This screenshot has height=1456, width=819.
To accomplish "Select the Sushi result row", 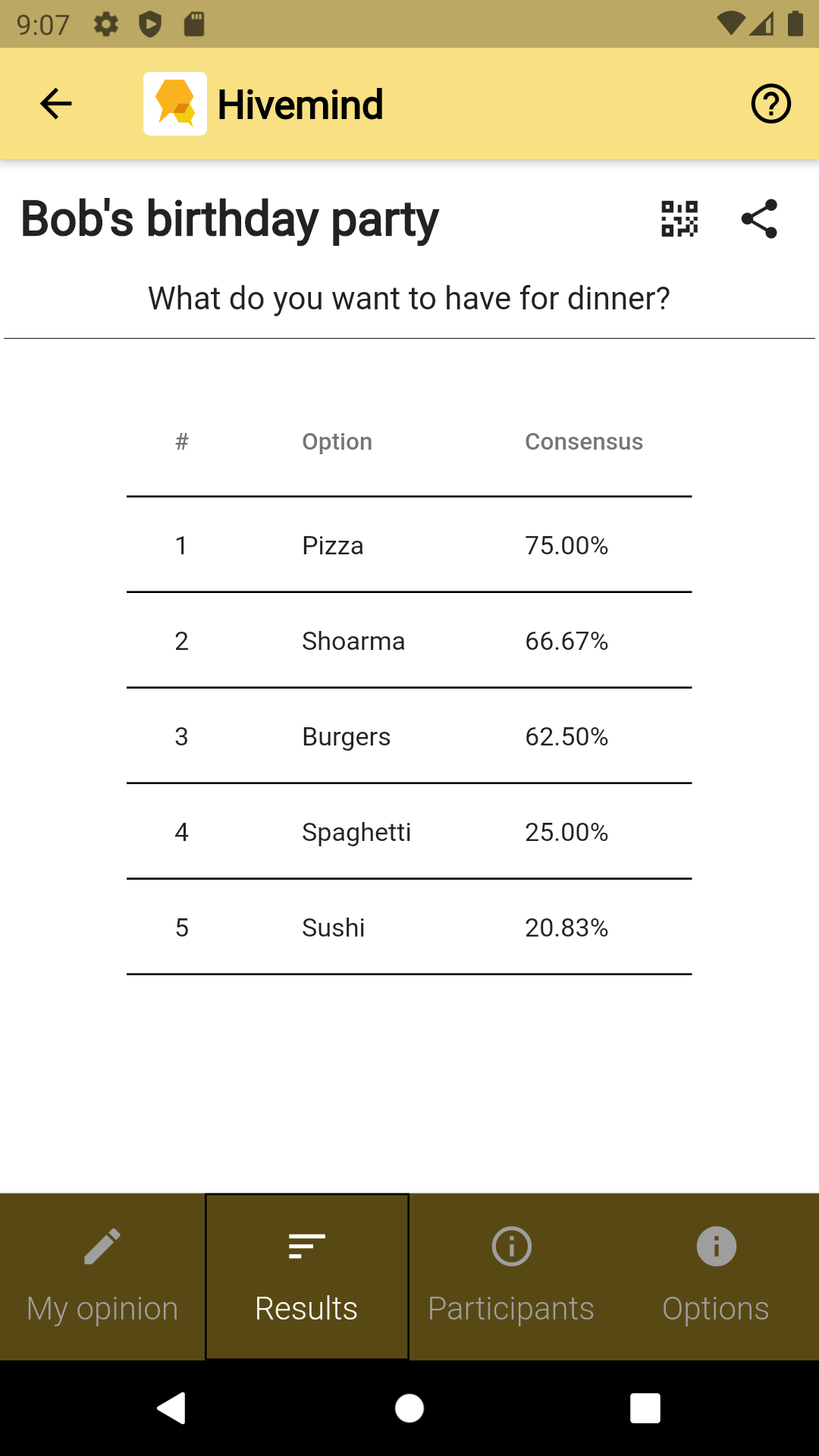I will point(409,927).
